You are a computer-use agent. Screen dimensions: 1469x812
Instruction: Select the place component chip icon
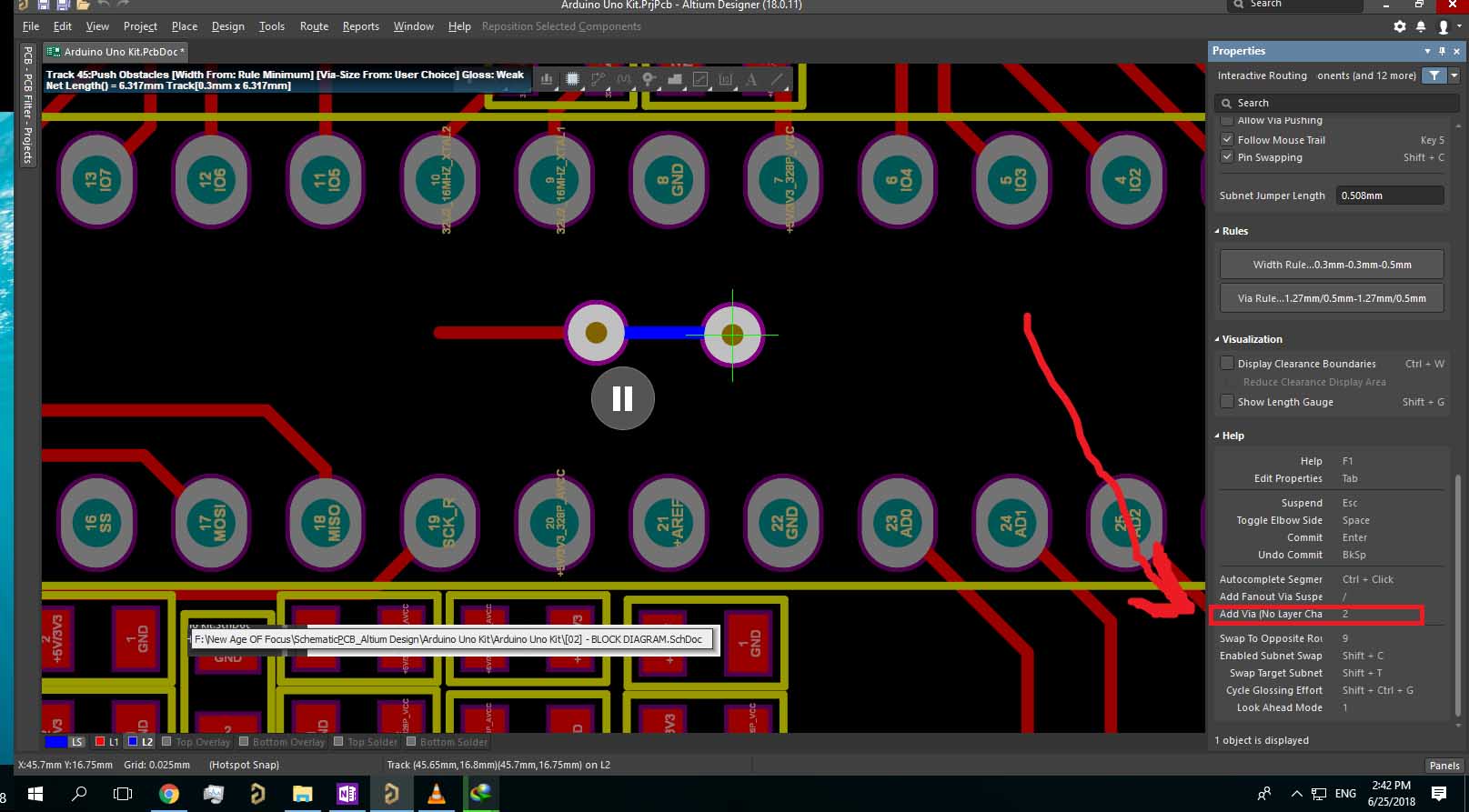(x=572, y=80)
